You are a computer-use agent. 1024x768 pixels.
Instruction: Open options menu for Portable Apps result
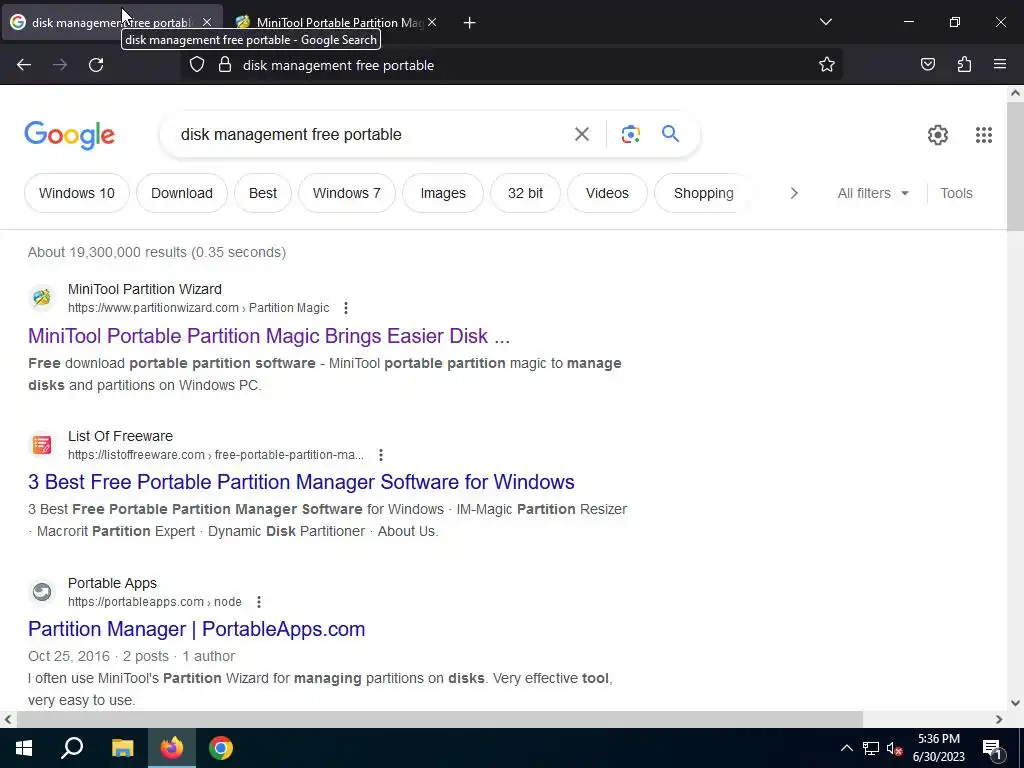point(259,602)
